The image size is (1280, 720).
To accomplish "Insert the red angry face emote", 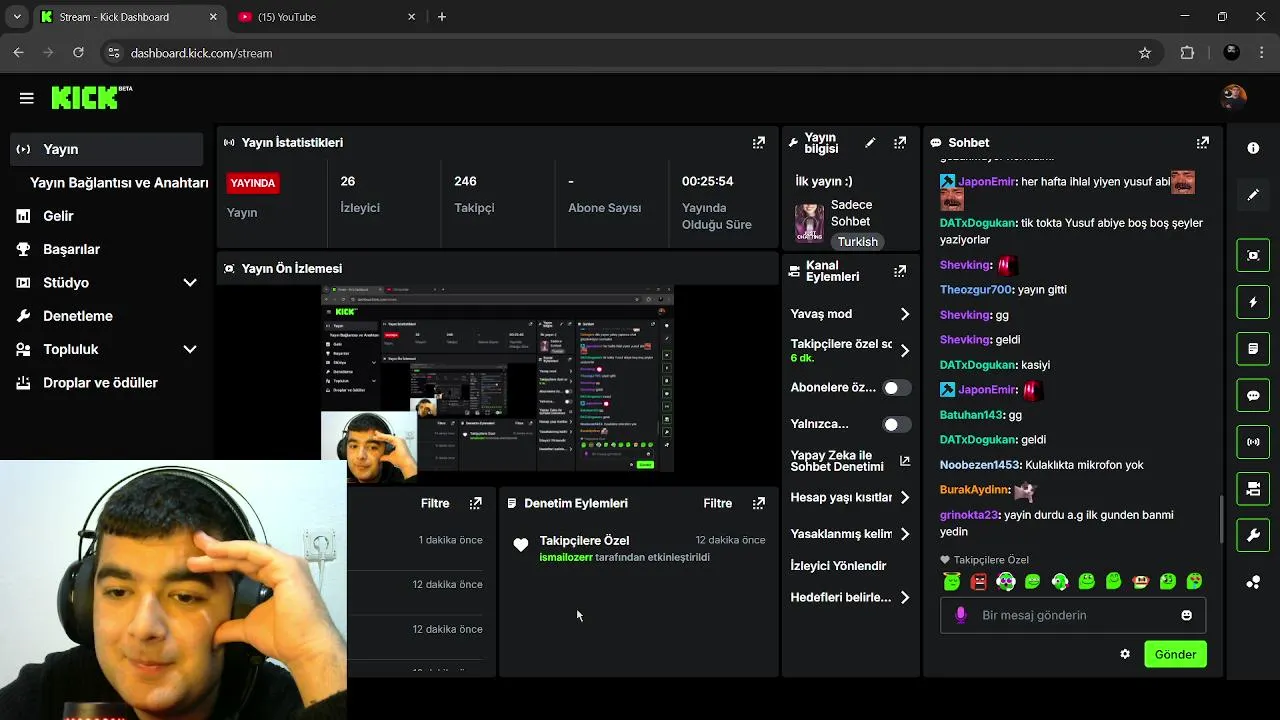I will point(979,581).
